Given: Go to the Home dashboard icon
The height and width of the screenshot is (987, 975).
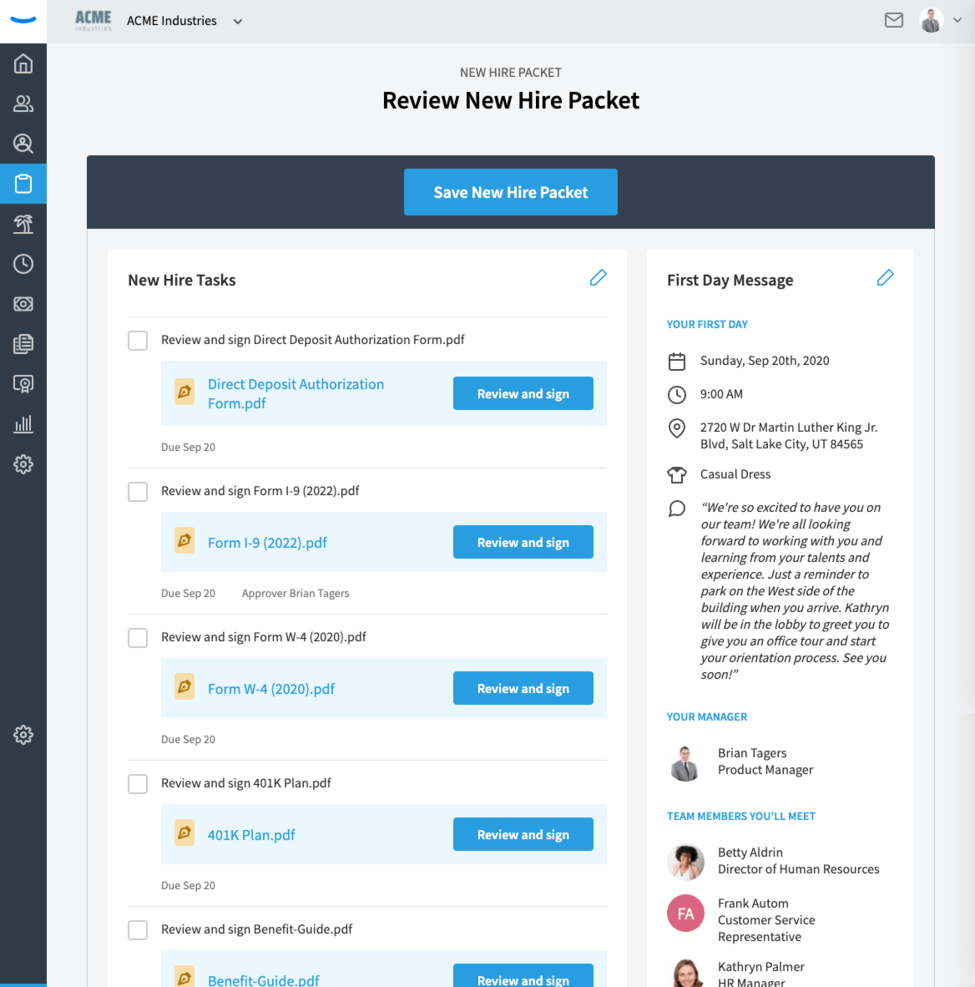Looking at the screenshot, I should point(23,64).
